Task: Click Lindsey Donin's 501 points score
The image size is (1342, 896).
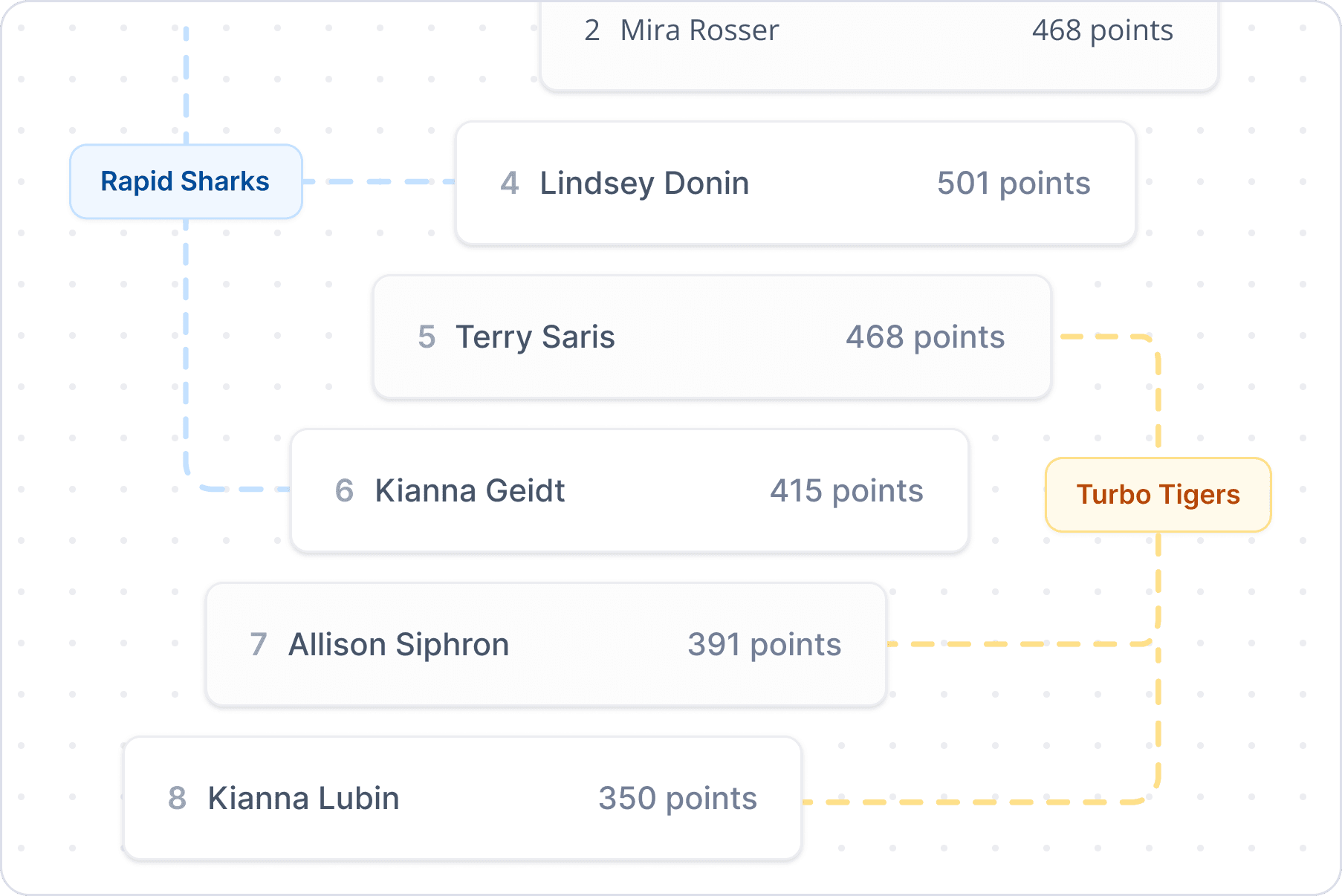Action: pyautogui.click(x=1014, y=184)
